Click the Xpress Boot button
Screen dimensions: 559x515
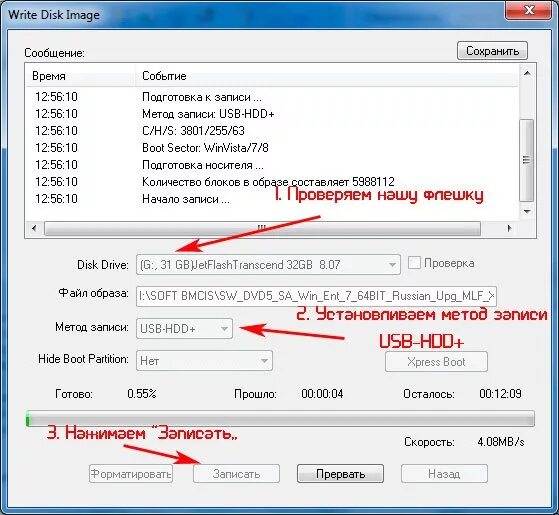[436, 362]
